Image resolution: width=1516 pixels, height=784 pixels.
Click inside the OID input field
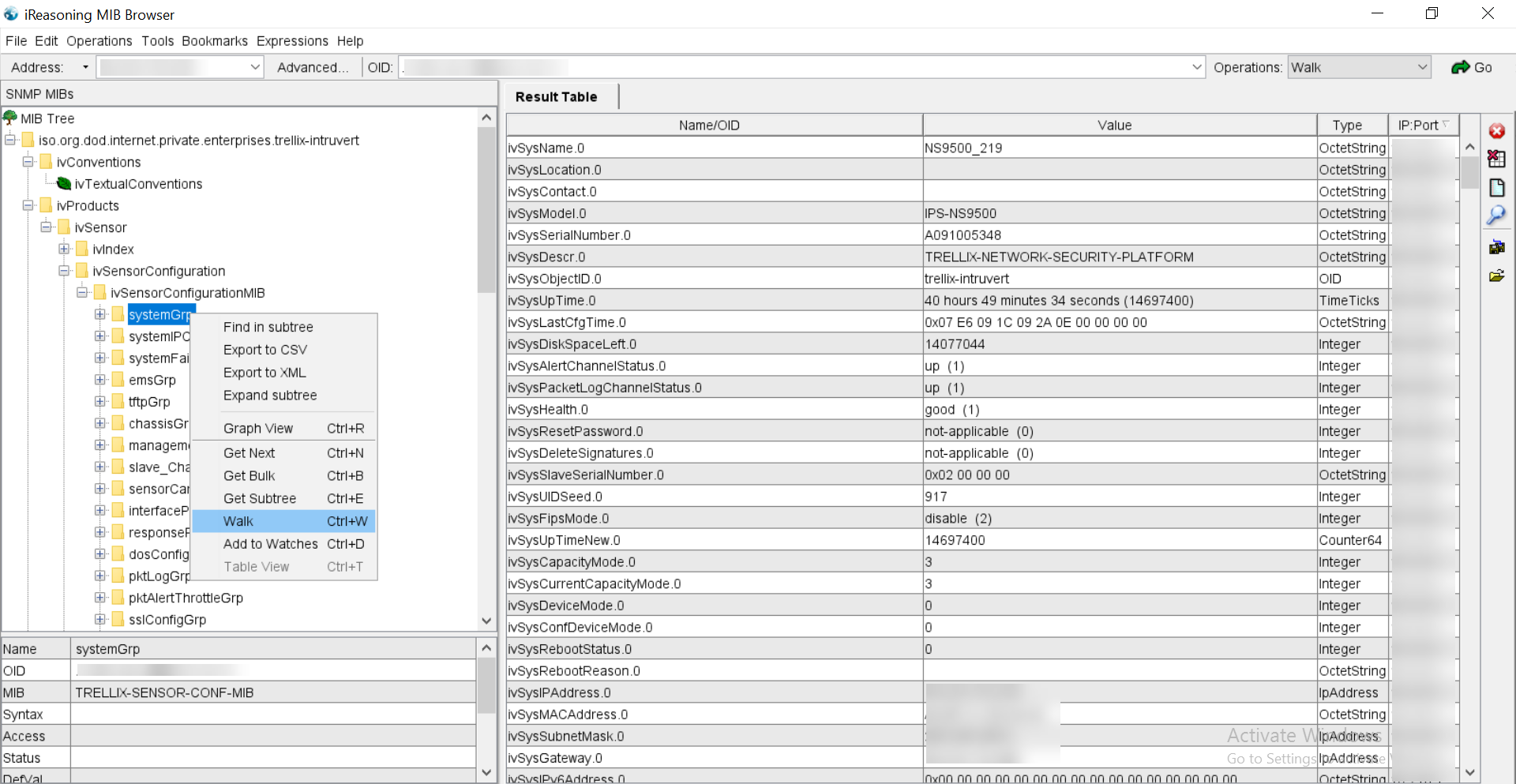(793, 67)
